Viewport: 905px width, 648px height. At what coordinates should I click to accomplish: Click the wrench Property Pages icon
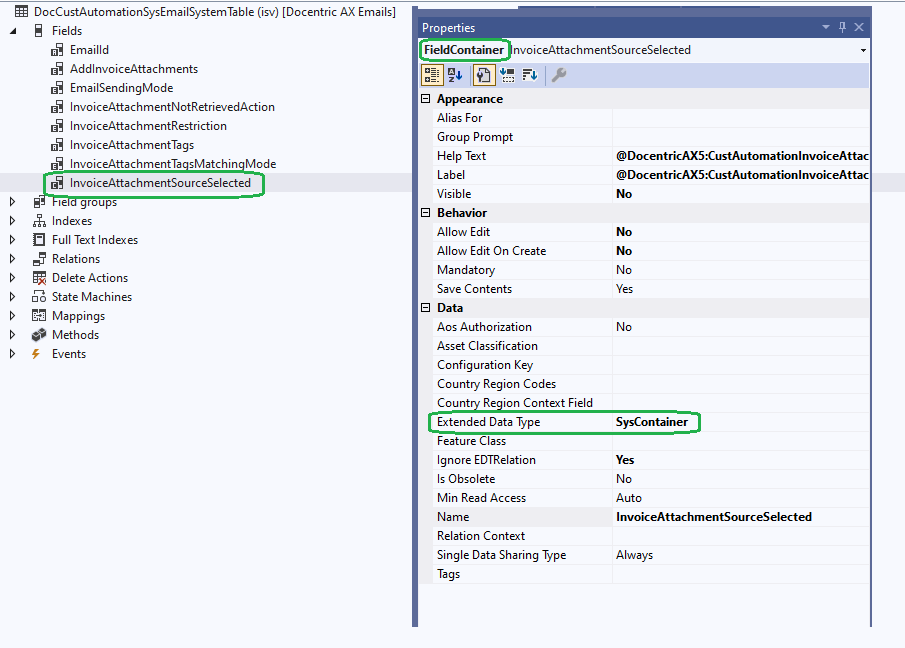(559, 75)
